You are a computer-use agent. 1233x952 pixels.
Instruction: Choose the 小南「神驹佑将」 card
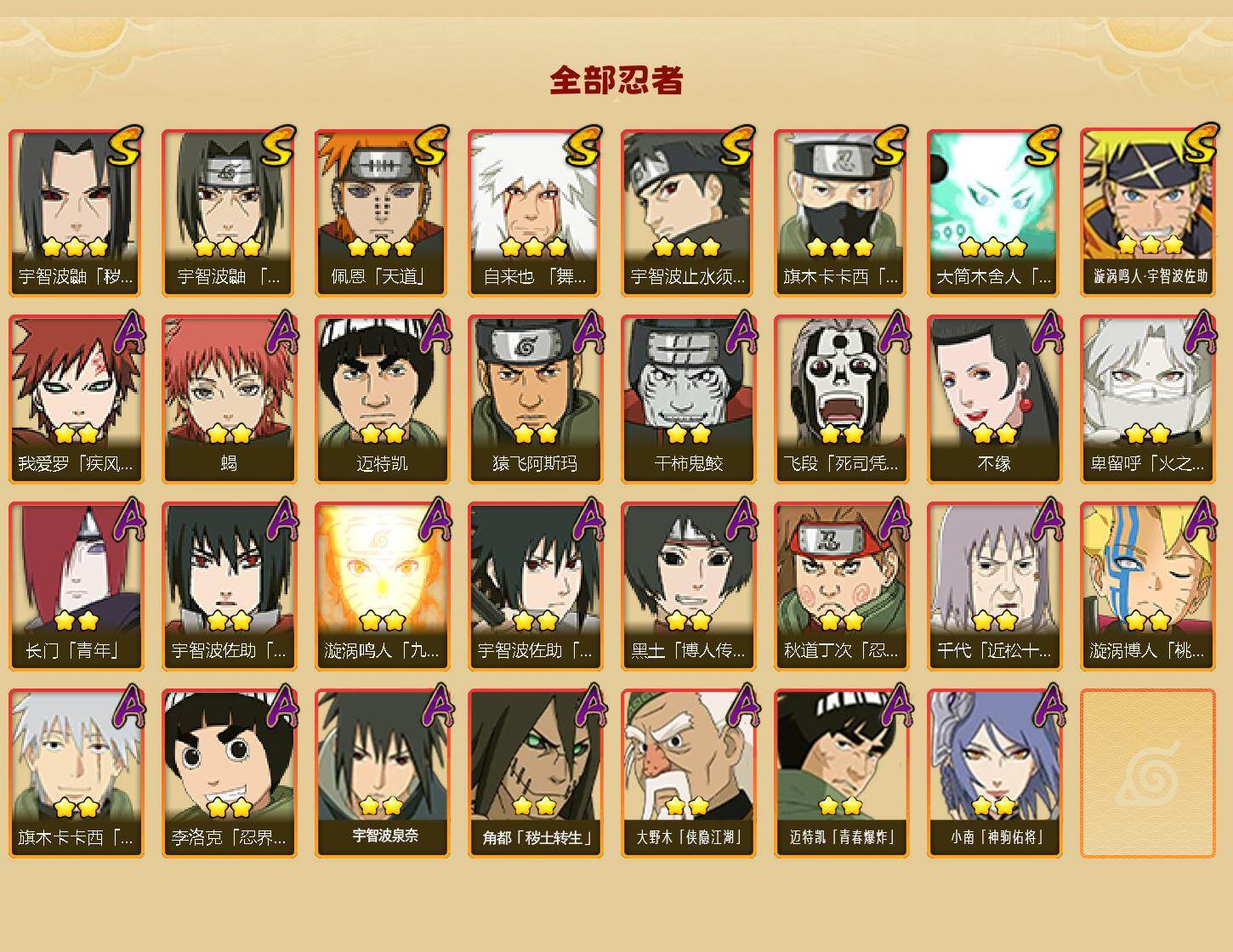tap(994, 773)
